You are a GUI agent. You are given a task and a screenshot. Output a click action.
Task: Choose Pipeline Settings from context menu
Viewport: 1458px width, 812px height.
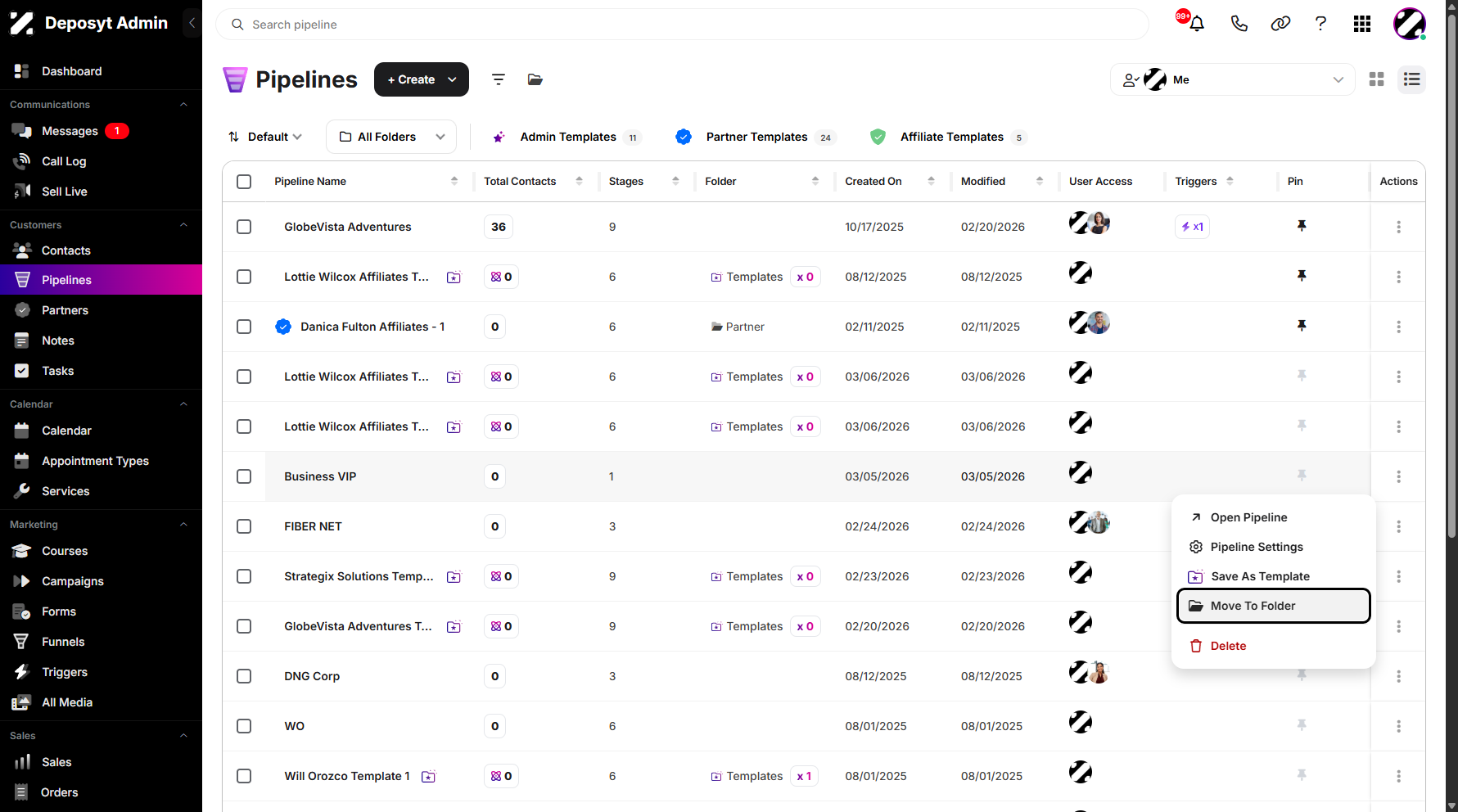1273,547
